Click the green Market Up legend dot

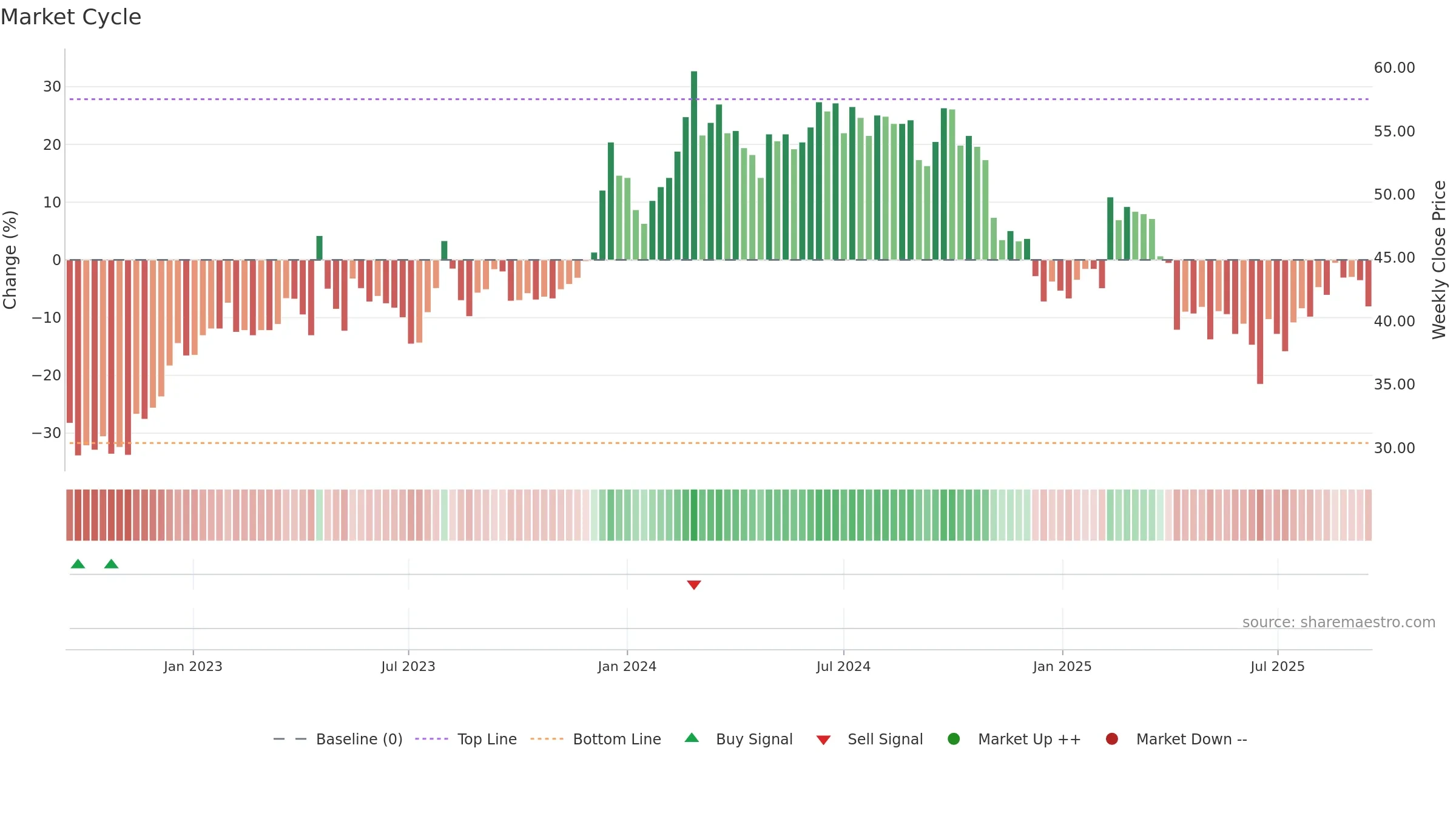[954, 739]
